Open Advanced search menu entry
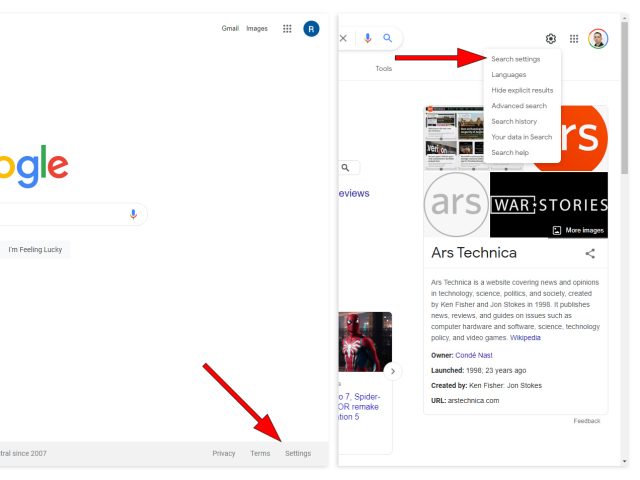 (x=519, y=106)
